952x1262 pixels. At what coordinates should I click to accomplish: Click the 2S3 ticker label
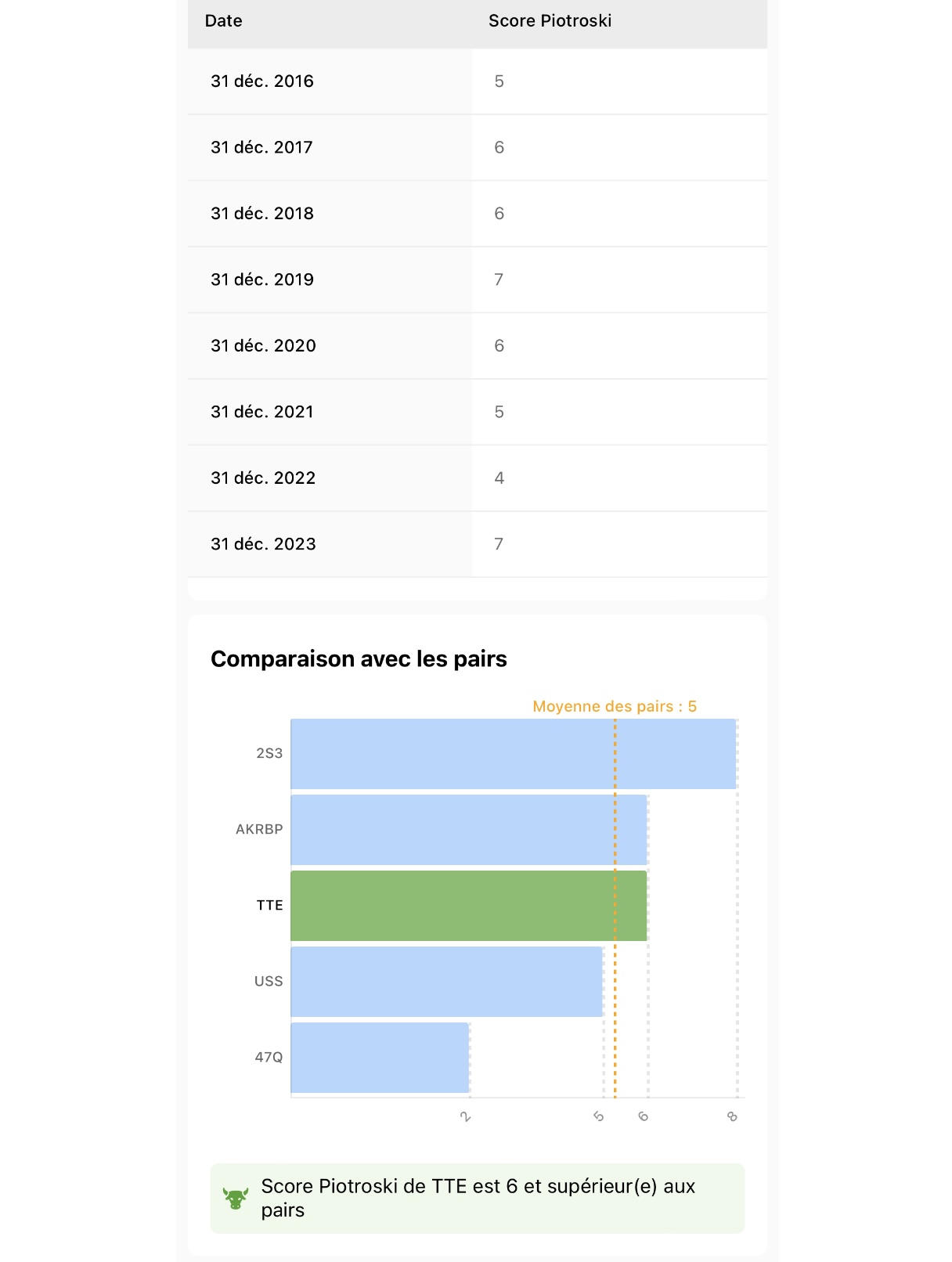(269, 753)
